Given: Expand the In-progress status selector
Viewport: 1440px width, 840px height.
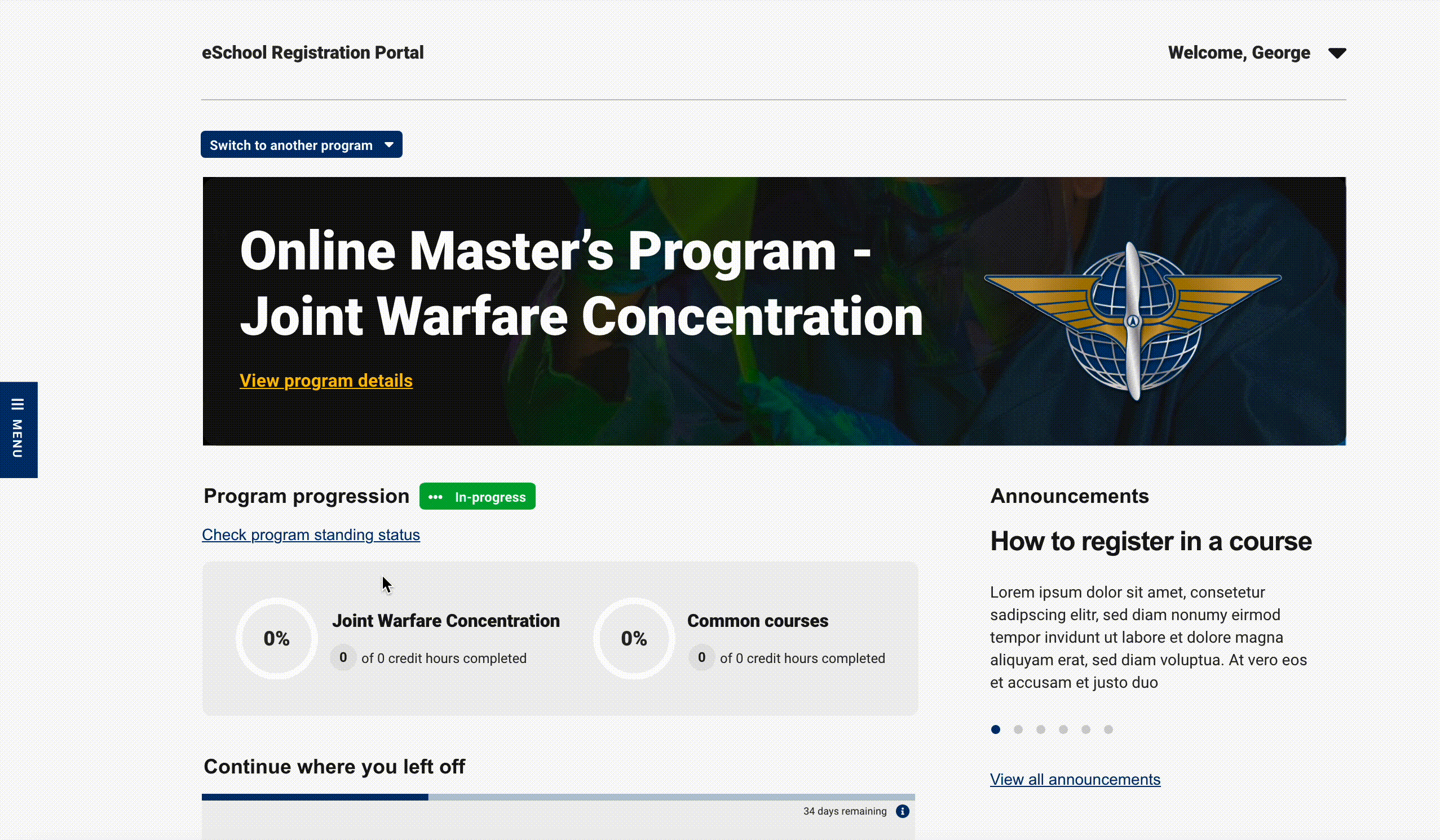Looking at the screenshot, I should pyautogui.click(x=477, y=497).
